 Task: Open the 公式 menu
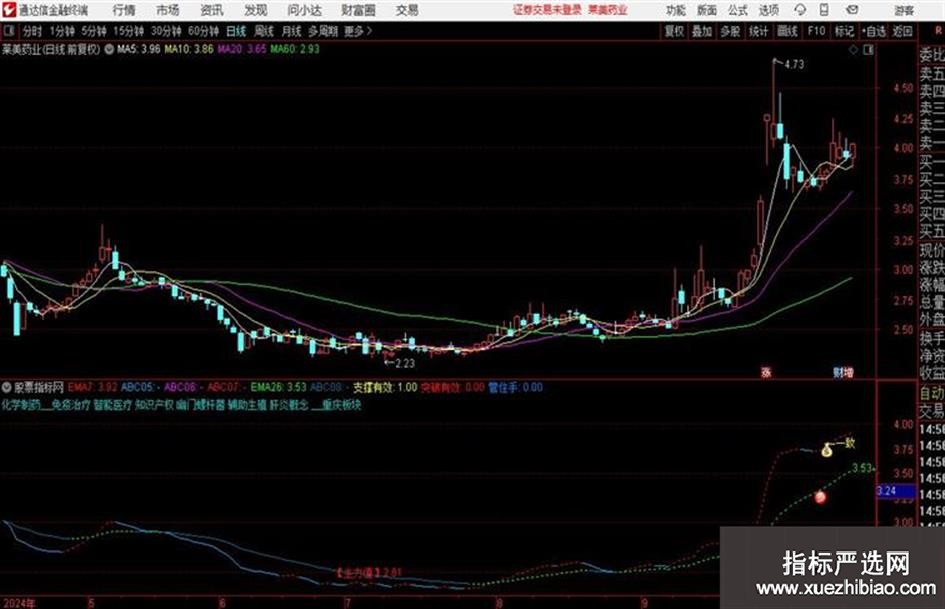pos(738,10)
